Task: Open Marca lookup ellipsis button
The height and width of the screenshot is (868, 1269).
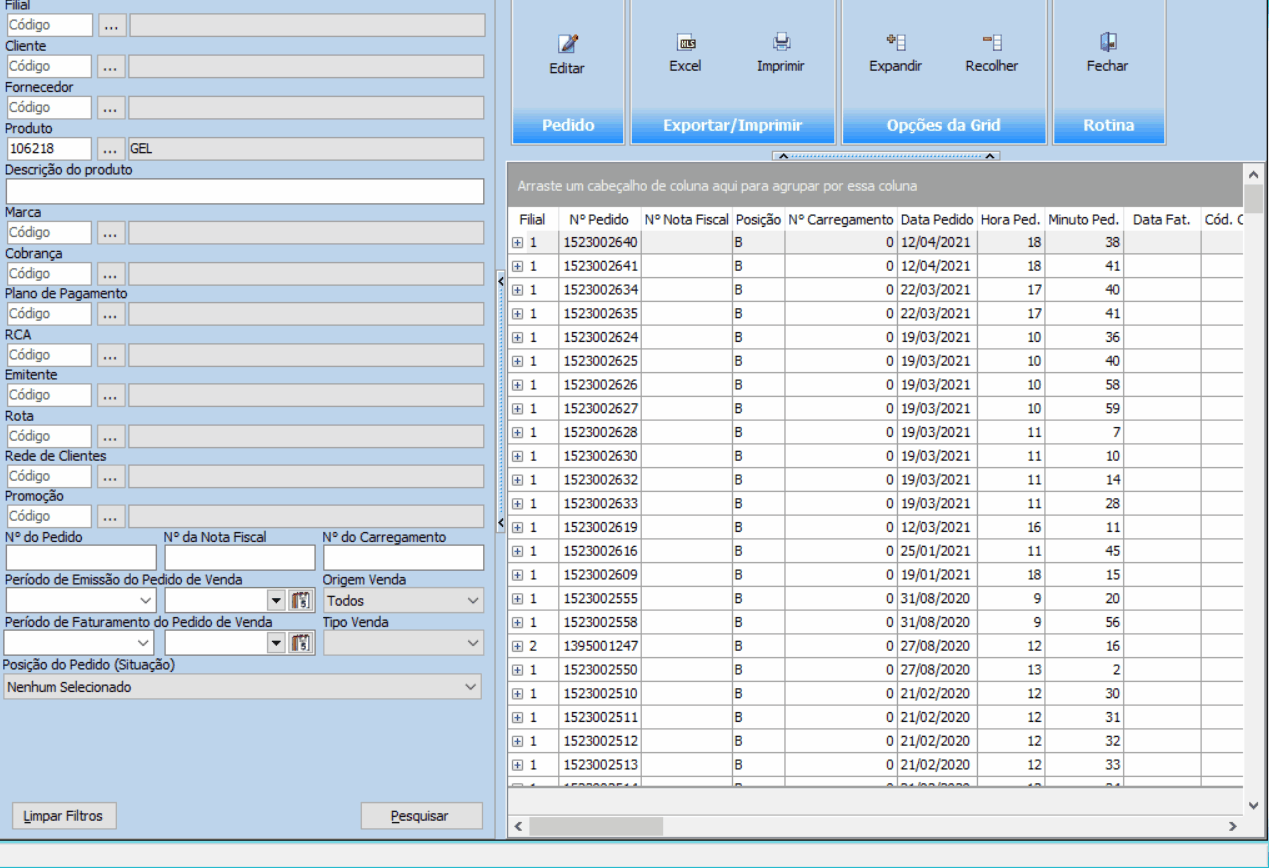Action: [111, 232]
